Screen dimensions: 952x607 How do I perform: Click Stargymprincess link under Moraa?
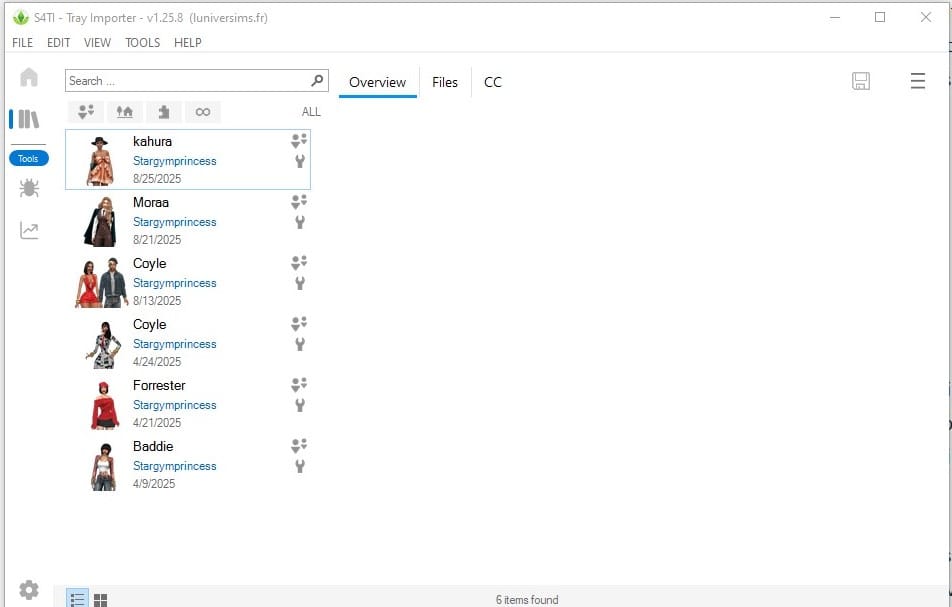point(174,222)
